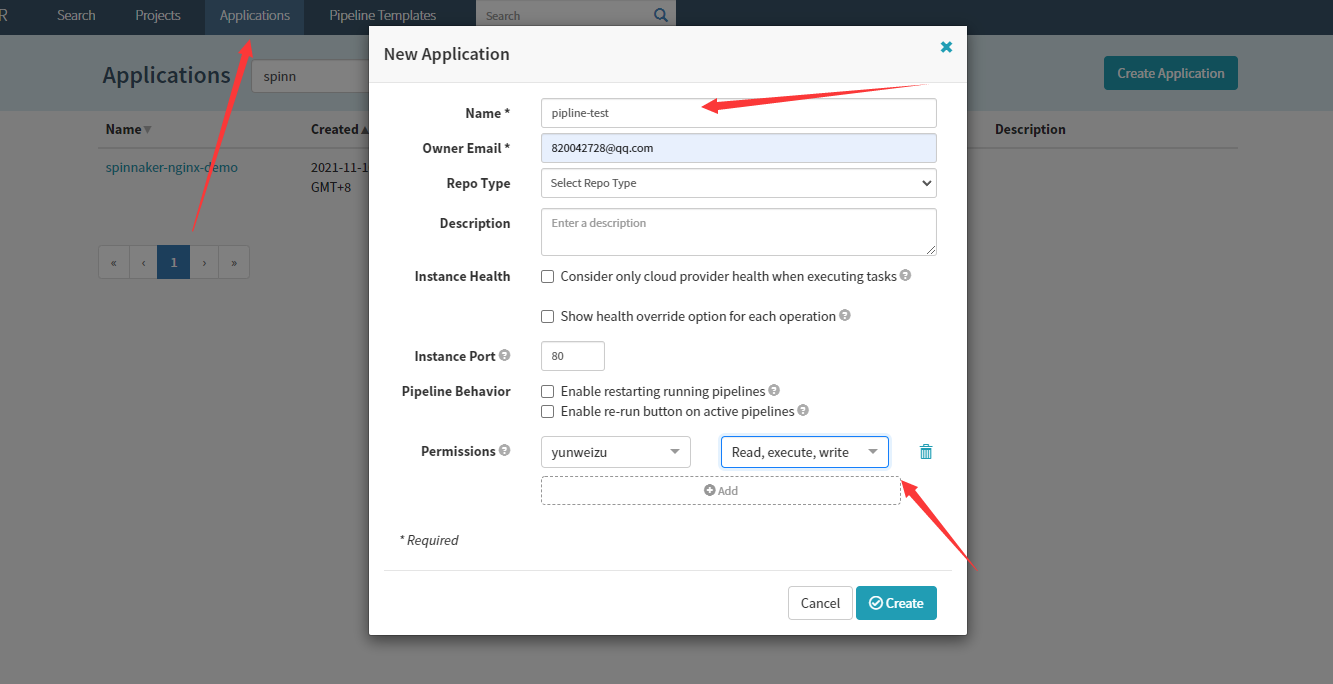Click help icon beside re-run button option
The width and height of the screenshot is (1333, 684).
tap(803, 411)
